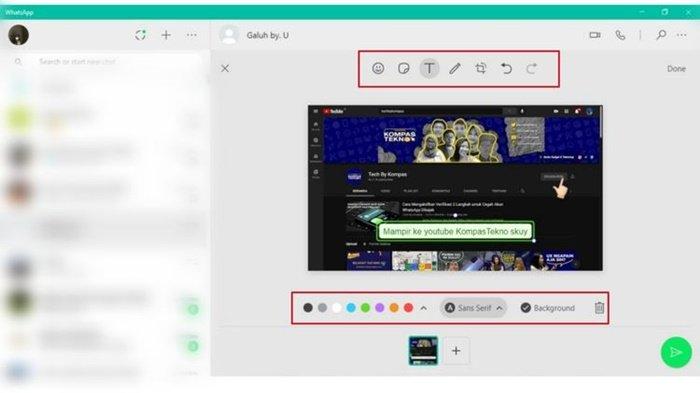Close the image editor with X
Viewport: 700px width, 393px height.
tap(225, 68)
